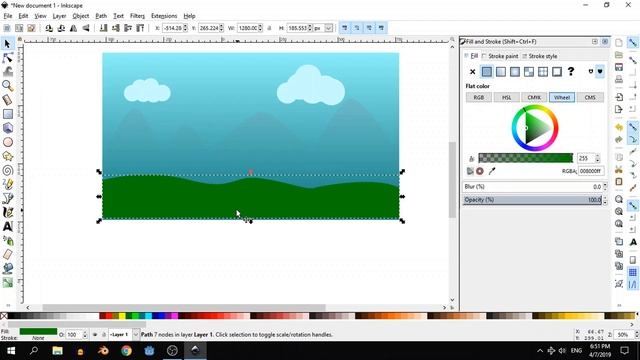Image resolution: width=640 pixels, height=360 pixels.
Task: Select the Ellipse circle tool
Action: click(x=7, y=142)
